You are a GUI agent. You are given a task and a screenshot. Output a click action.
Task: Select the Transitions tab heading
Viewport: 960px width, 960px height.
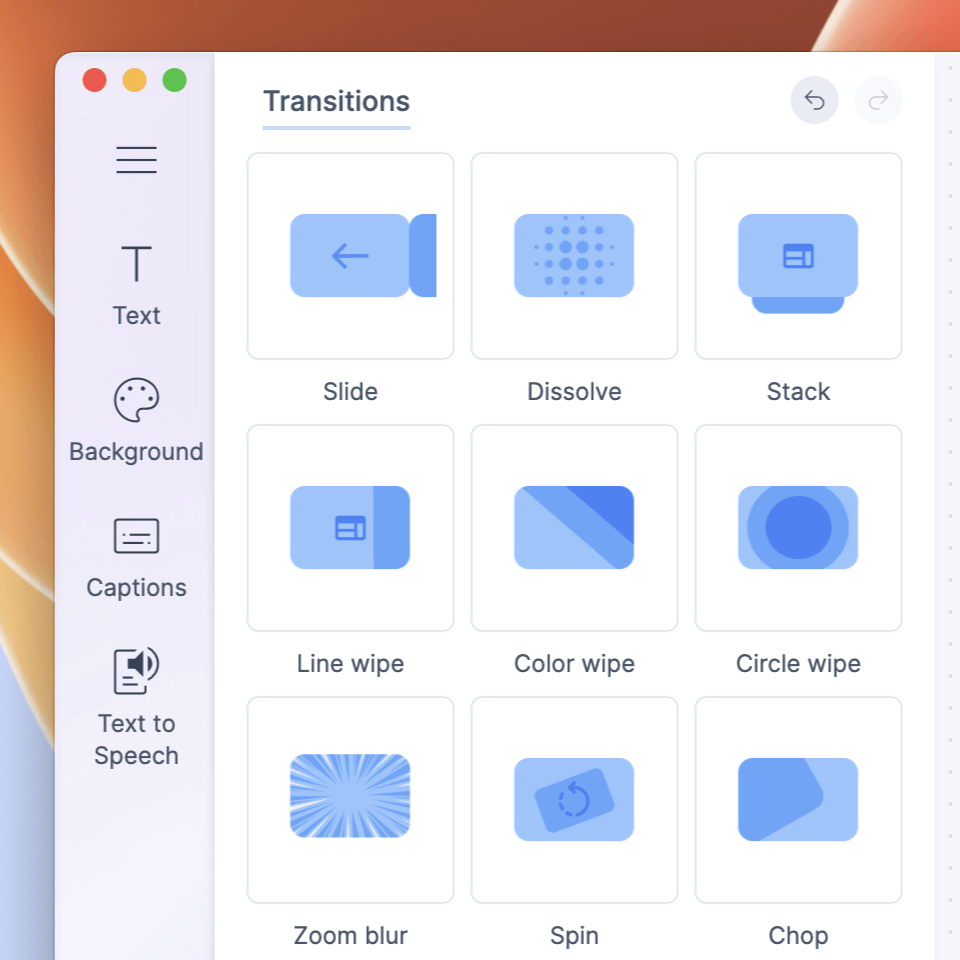pyautogui.click(x=336, y=102)
